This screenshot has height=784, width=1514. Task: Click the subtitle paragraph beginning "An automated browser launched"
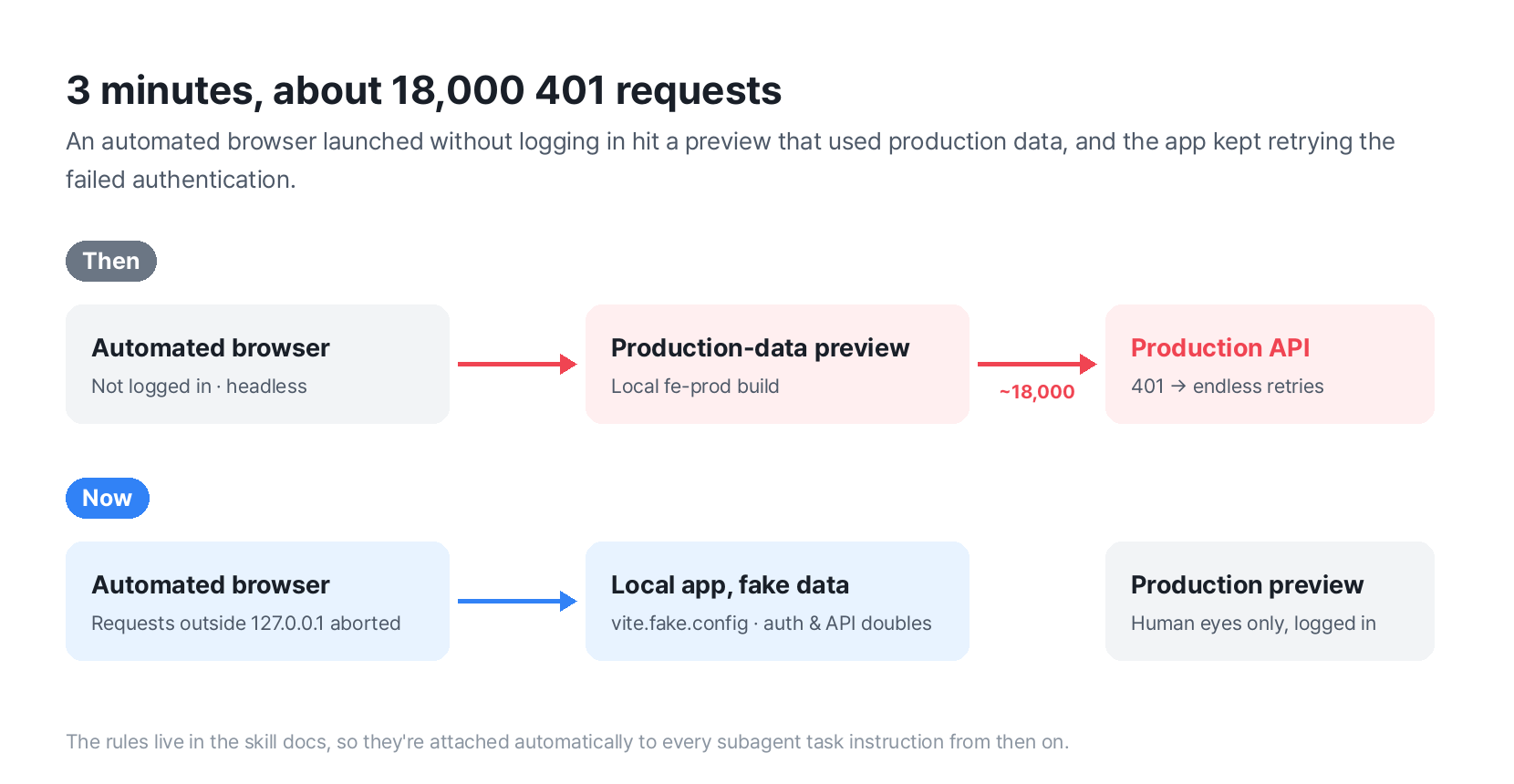(731, 160)
